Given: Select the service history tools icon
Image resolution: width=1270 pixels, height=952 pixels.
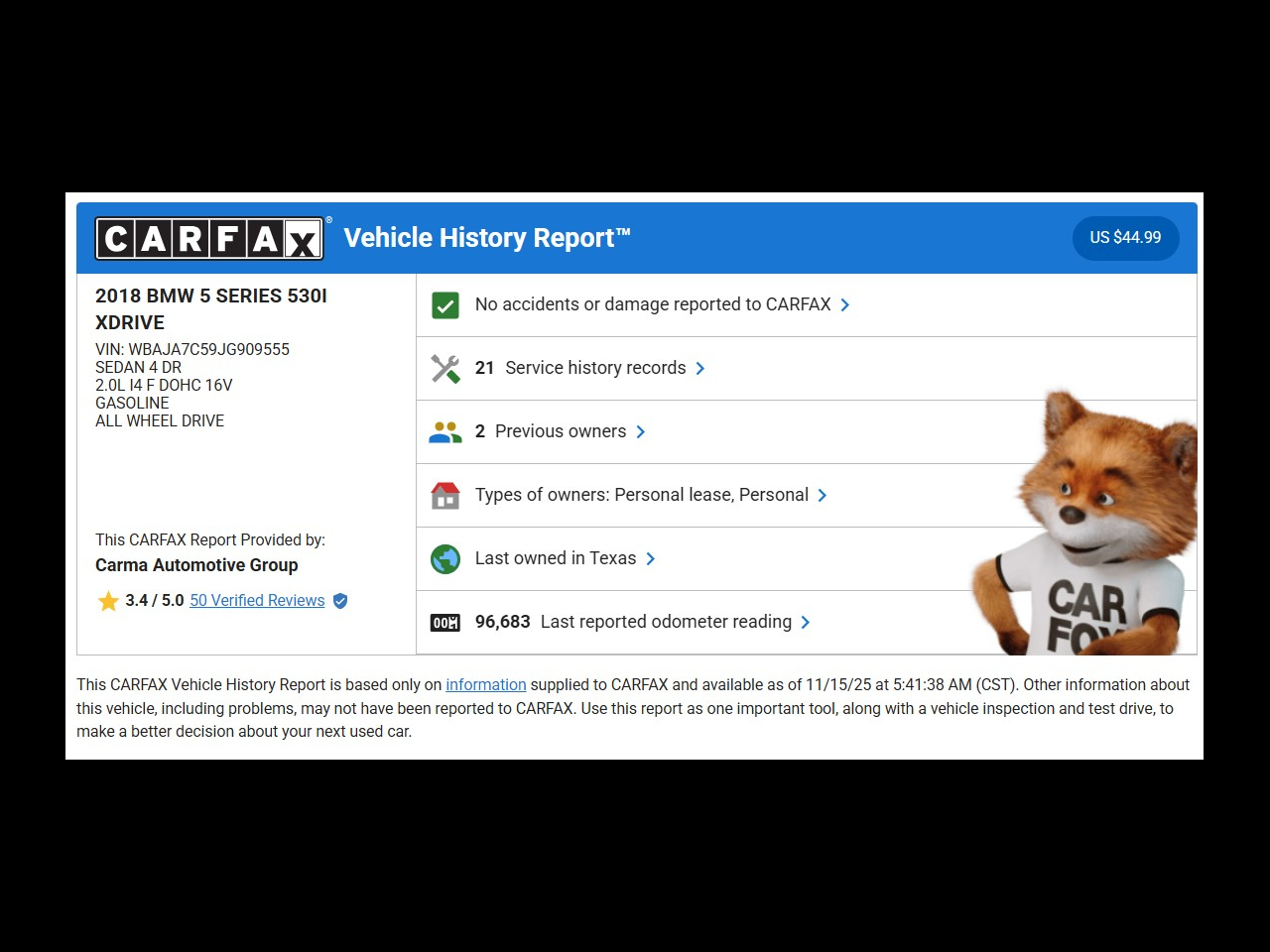Looking at the screenshot, I should coord(445,368).
